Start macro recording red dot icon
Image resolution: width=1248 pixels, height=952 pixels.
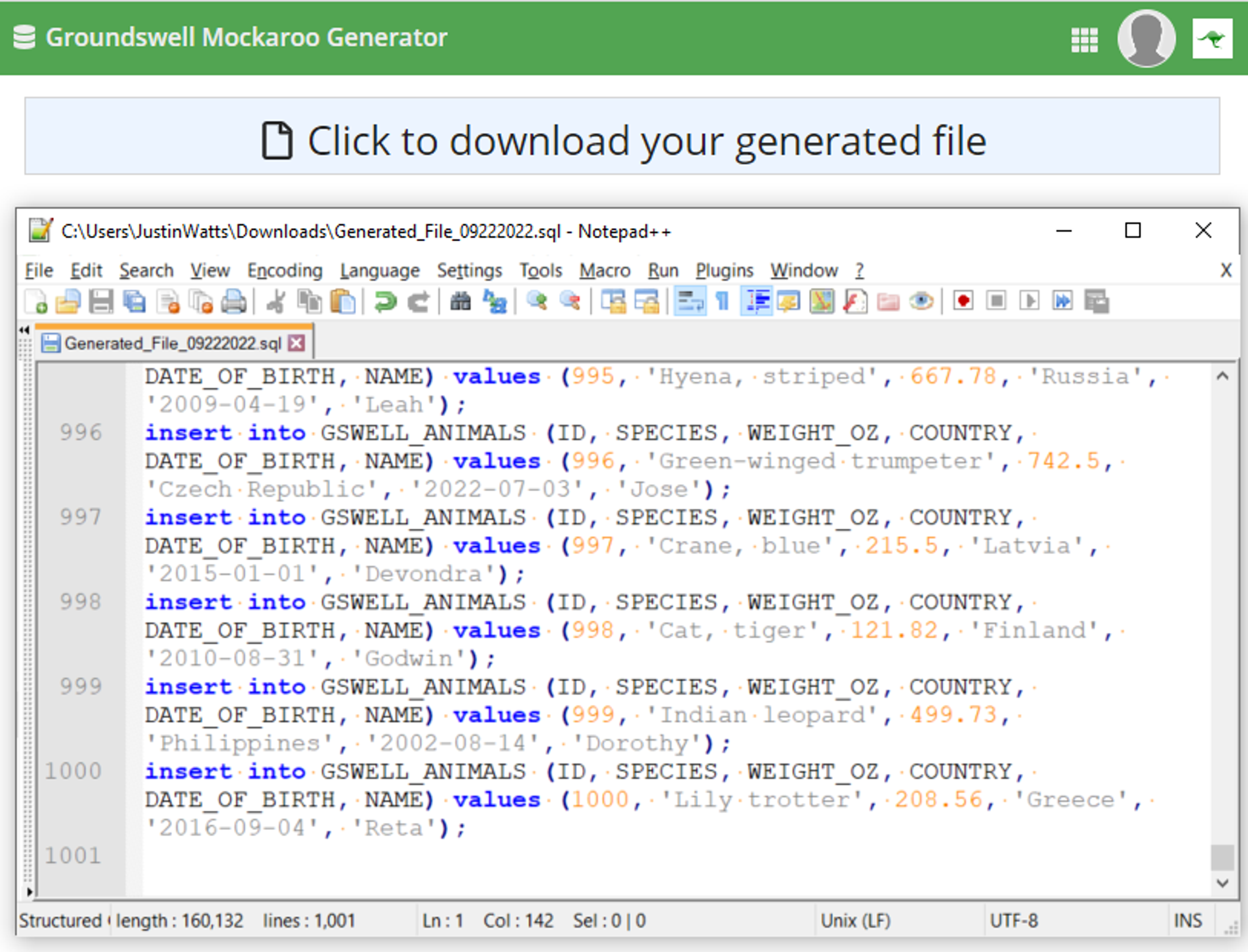coord(964,300)
